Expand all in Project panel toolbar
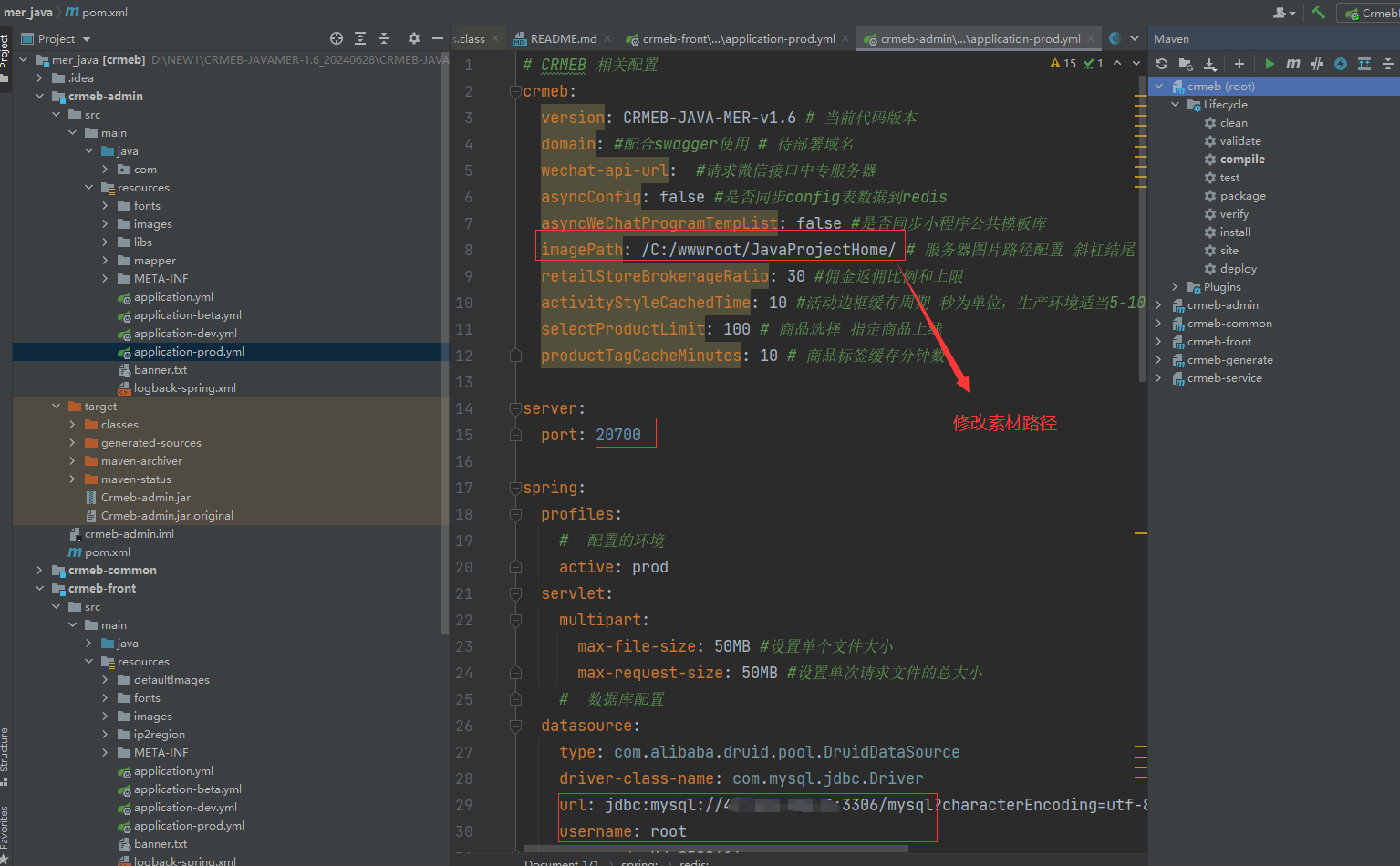The width and height of the screenshot is (1400, 866). [x=360, y=38]
